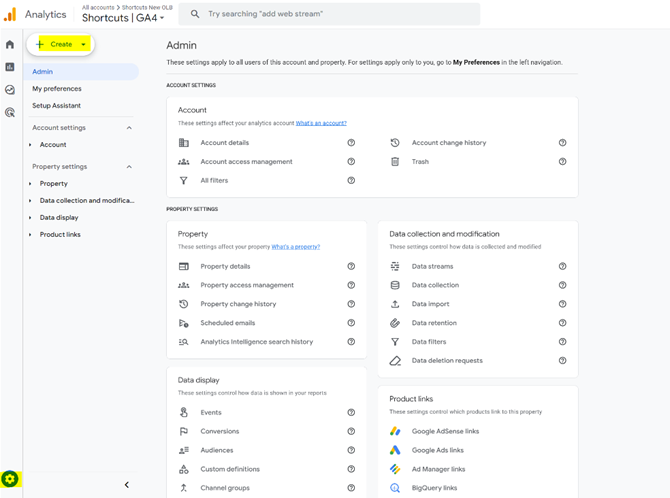Viewport: 670px width, 498px height.
Task: Open the Reports icon in left rail
Action: 10,67
